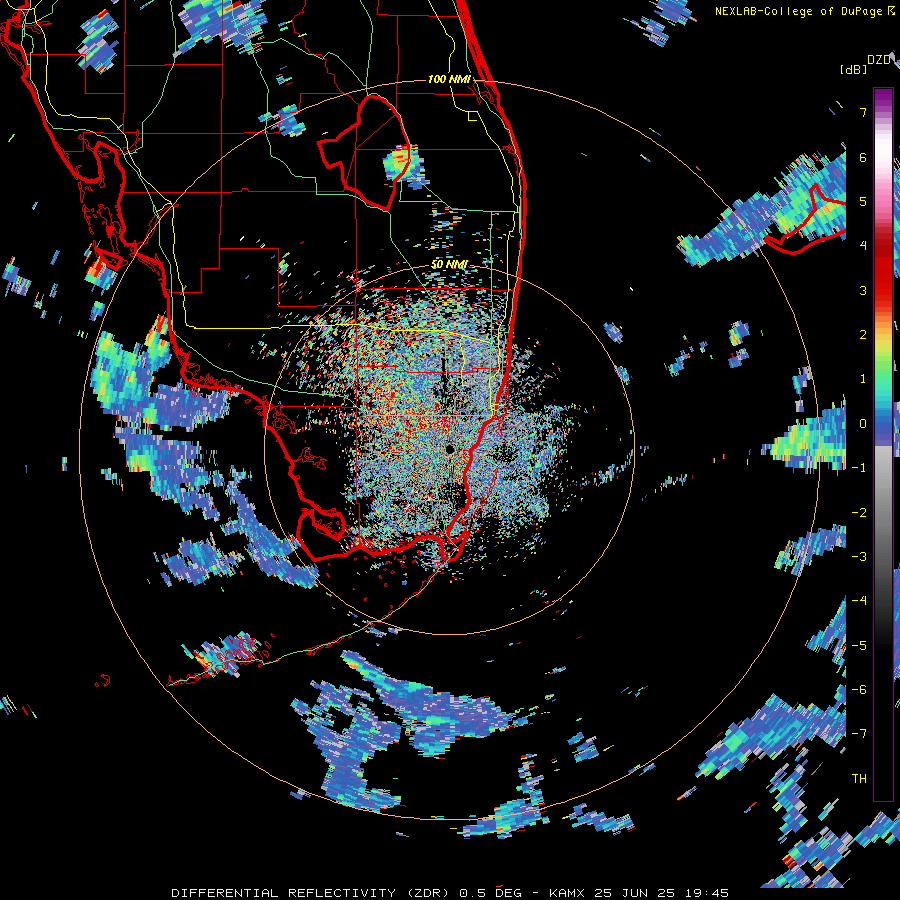
Task: Click the [dB] units label
Action: [854, 69]
